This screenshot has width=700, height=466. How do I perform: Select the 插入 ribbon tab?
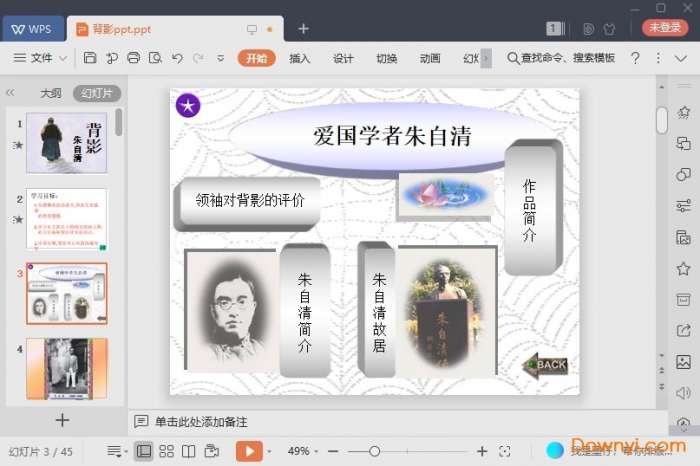pyautogui.click(x=300, y=58)
